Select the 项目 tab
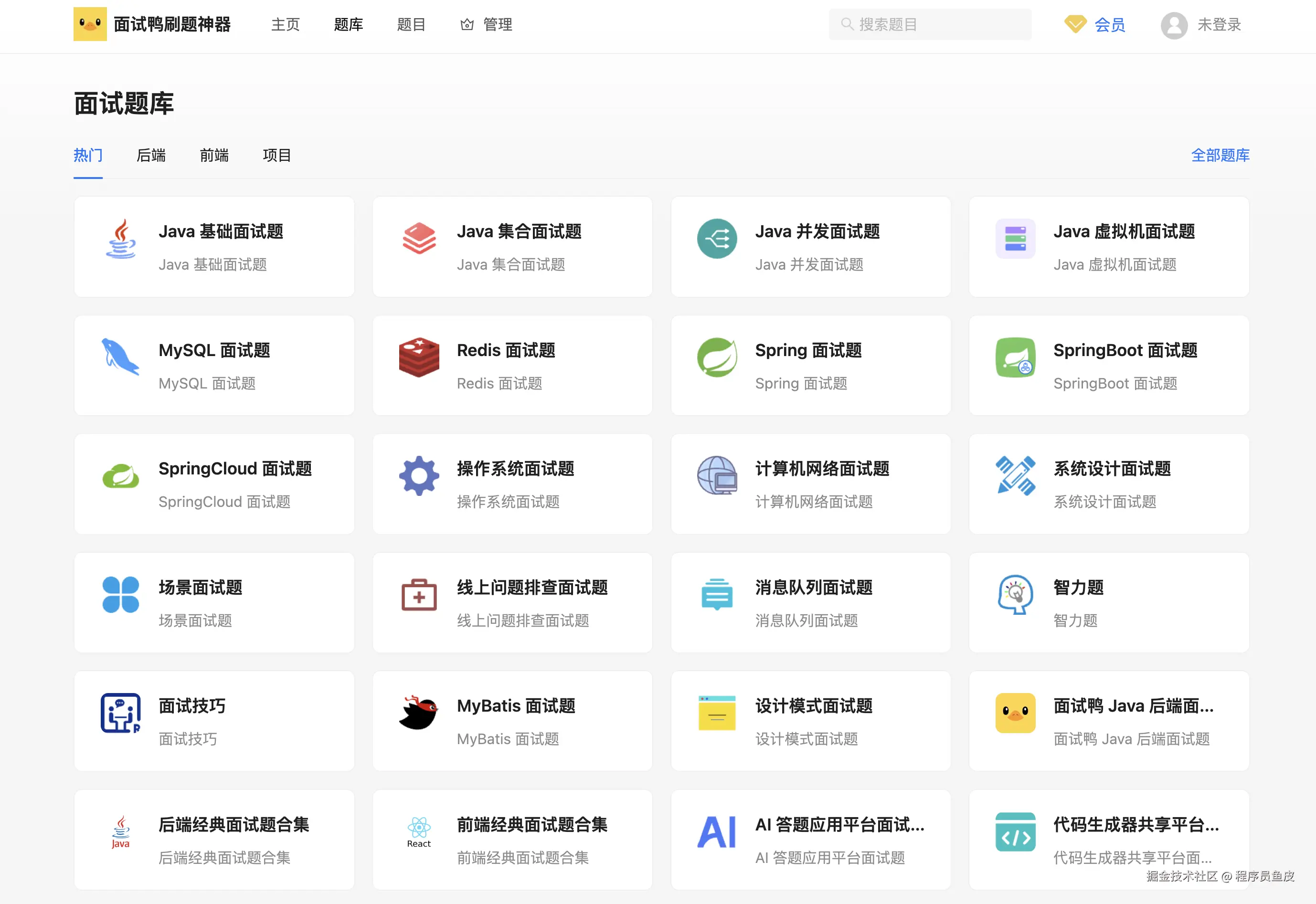Viewport: 1316px width, 904px height. coord(276,155)
